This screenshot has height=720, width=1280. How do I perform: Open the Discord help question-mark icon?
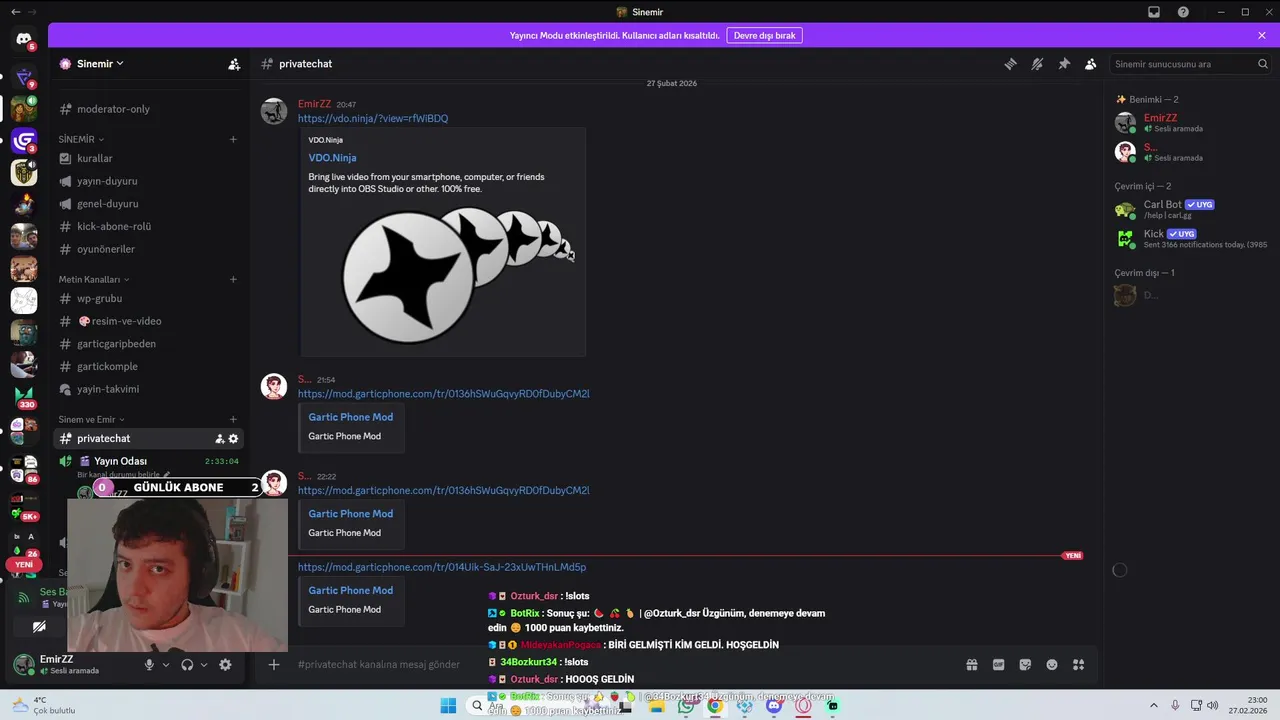(x=1184, y=12)
